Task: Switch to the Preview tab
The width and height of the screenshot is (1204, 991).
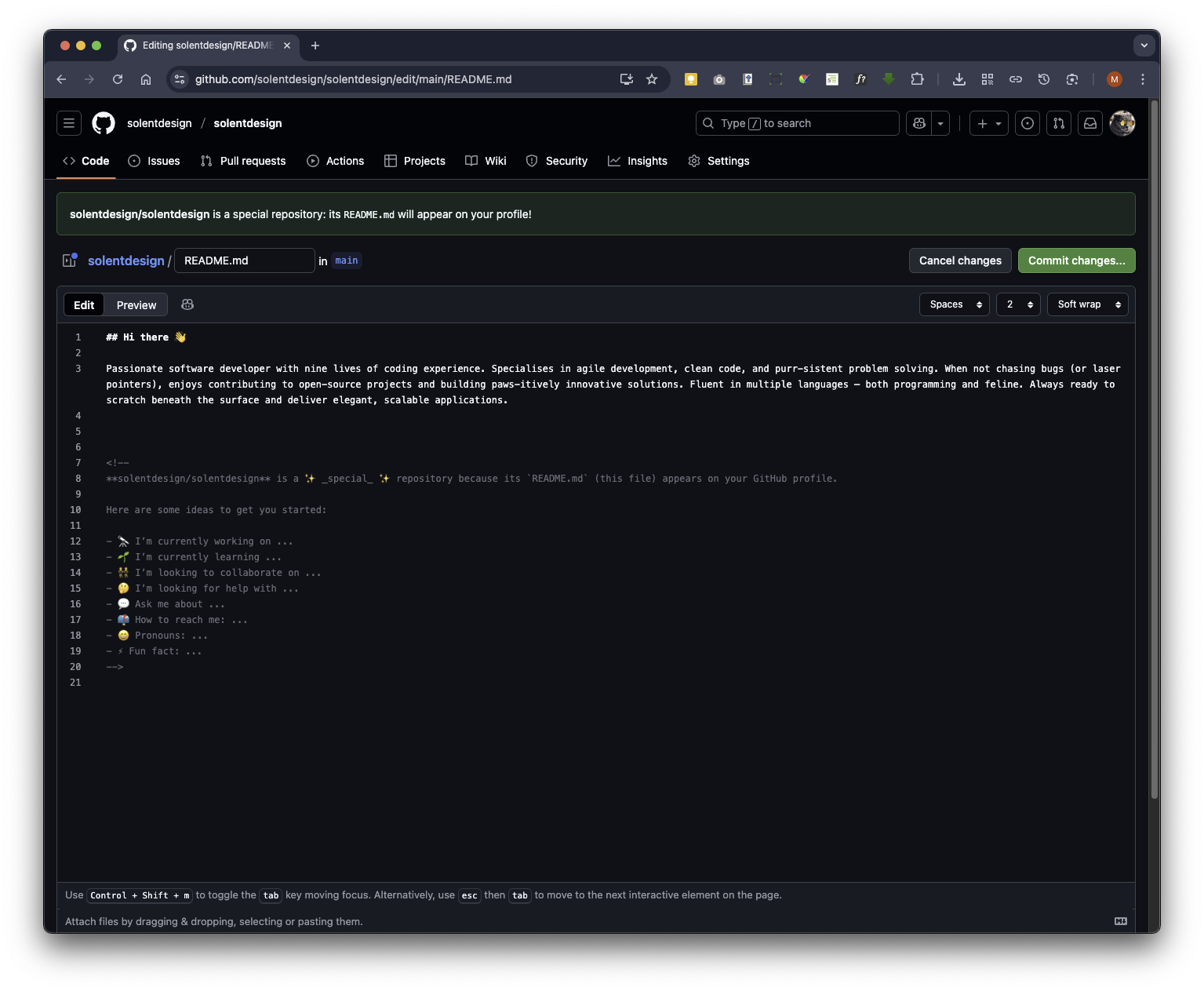Action: 136,305
